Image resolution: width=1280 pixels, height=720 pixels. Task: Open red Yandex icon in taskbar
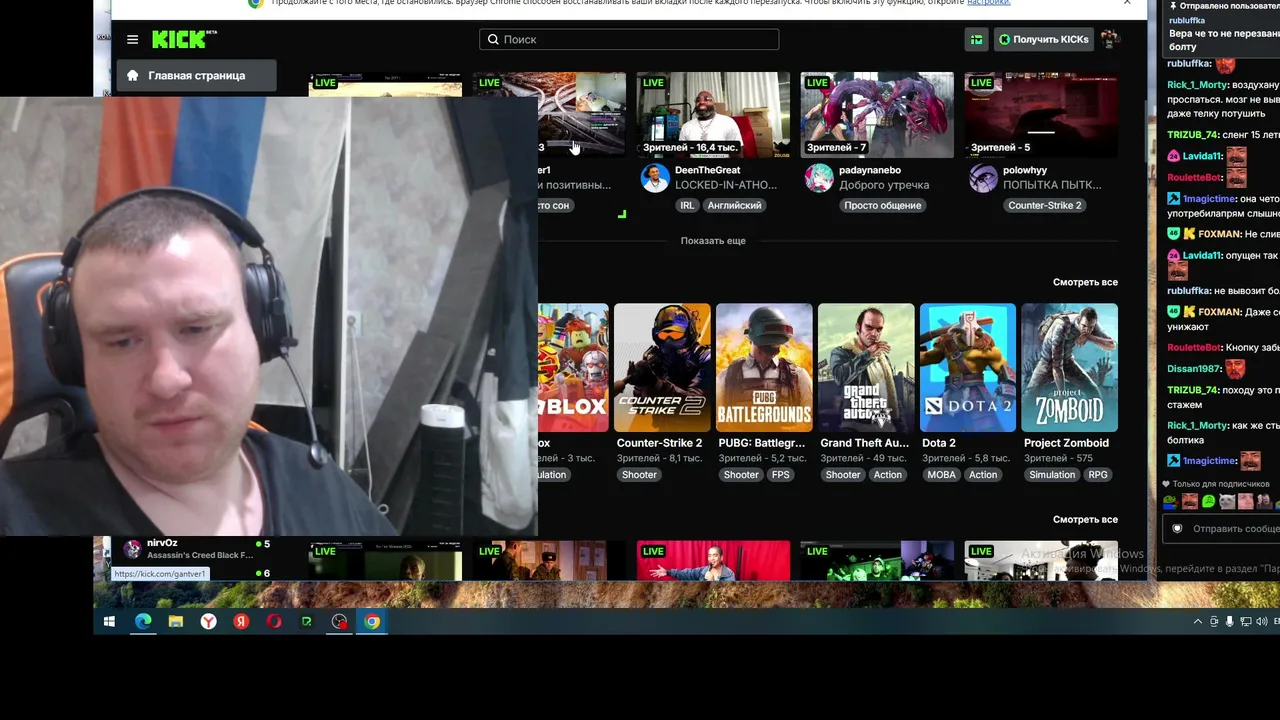pos(241,622)
